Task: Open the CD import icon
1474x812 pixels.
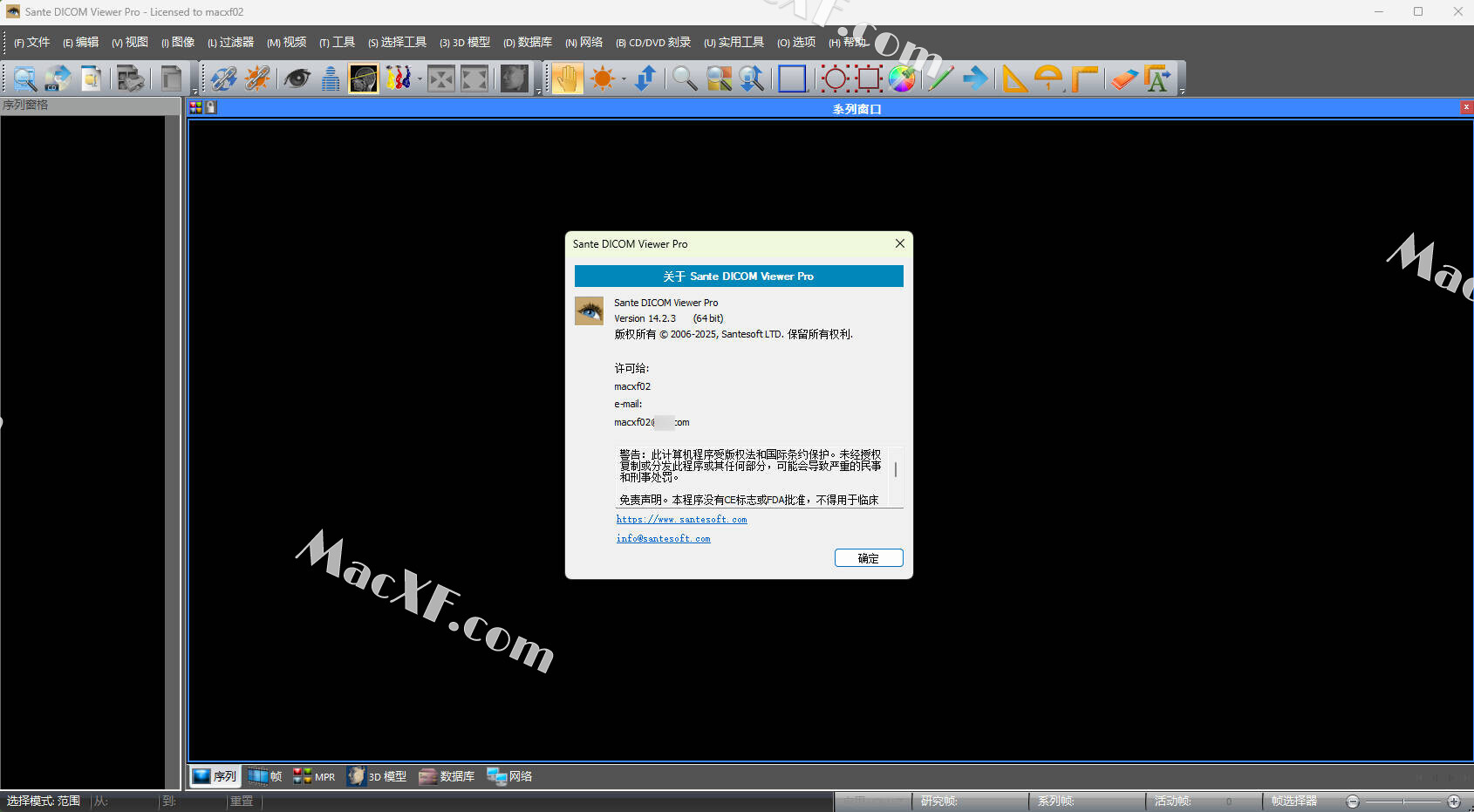Action: (x=58, y=78)
